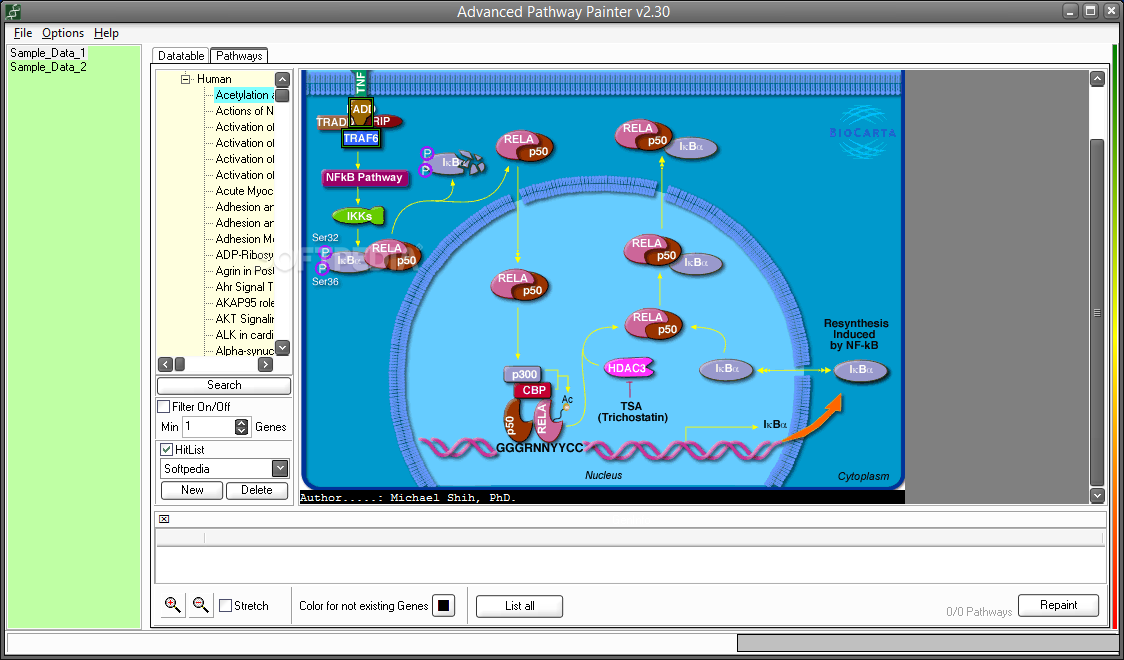
Task: Select the ADP-Ribosy pathway item
Action: [244, 254]
